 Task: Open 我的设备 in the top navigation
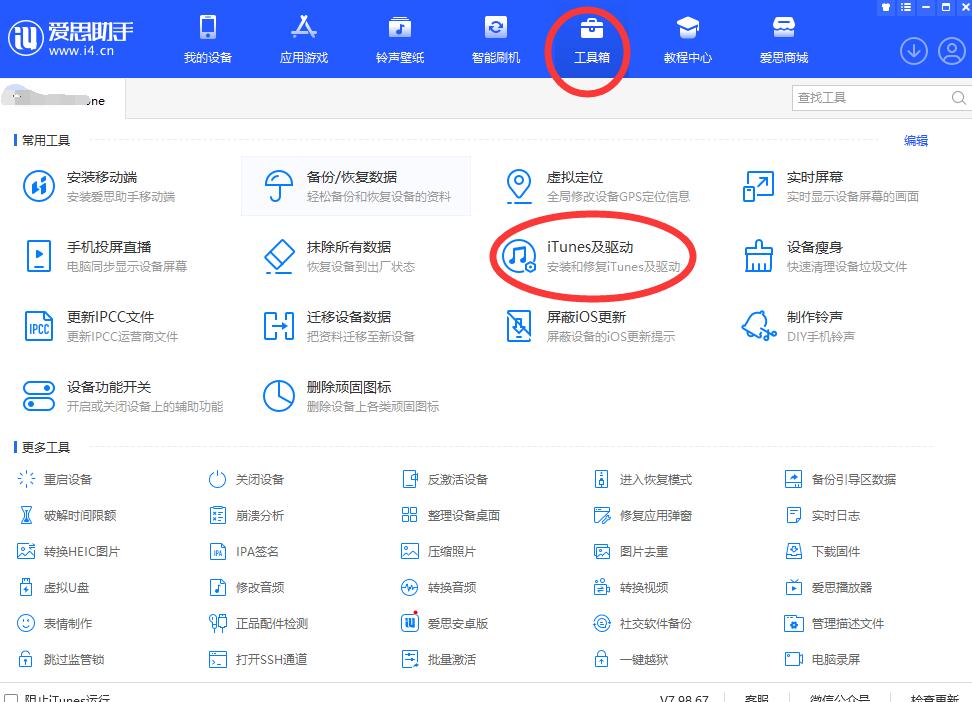click(208, 39)
